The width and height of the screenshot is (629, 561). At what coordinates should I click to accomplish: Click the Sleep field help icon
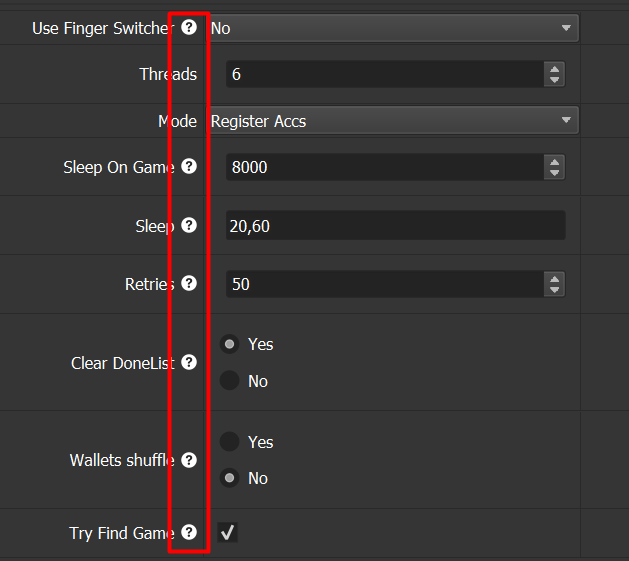pyautogui.click(x=189, y=225)
